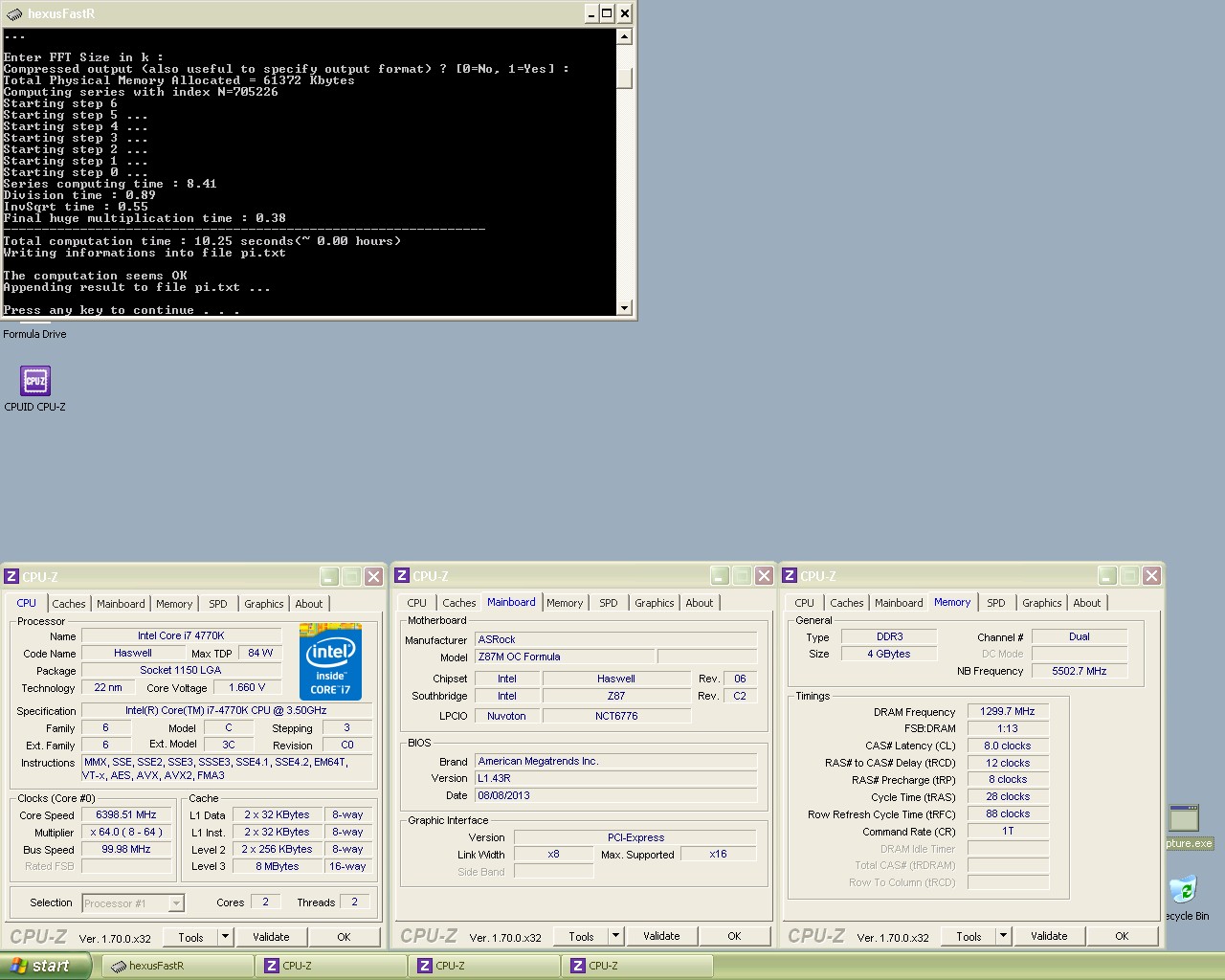Click the Command Rate 1T value
This screenshot has height=980, width=1225.
1008,831
